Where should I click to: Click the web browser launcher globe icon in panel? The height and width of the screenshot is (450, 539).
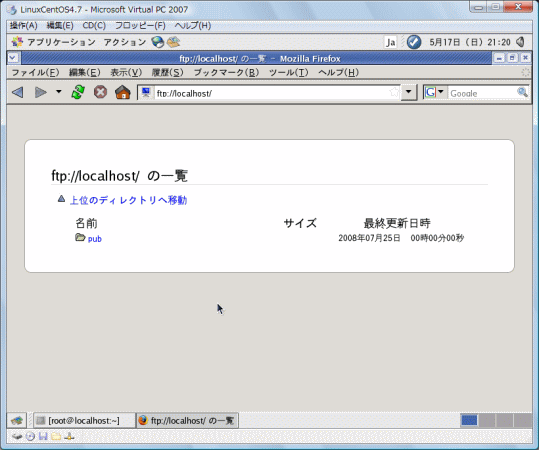point(158,42)
